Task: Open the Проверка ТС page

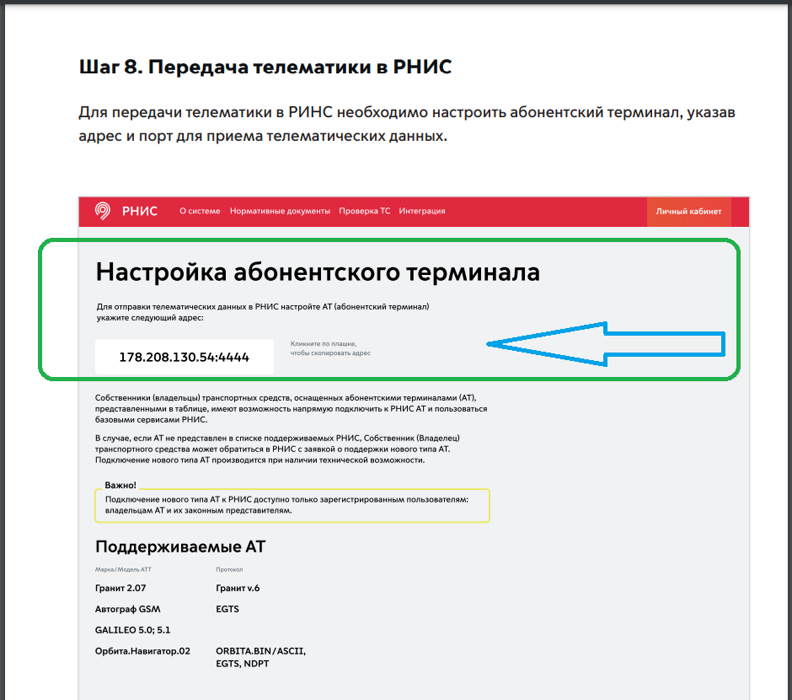Action: [364, 211]
